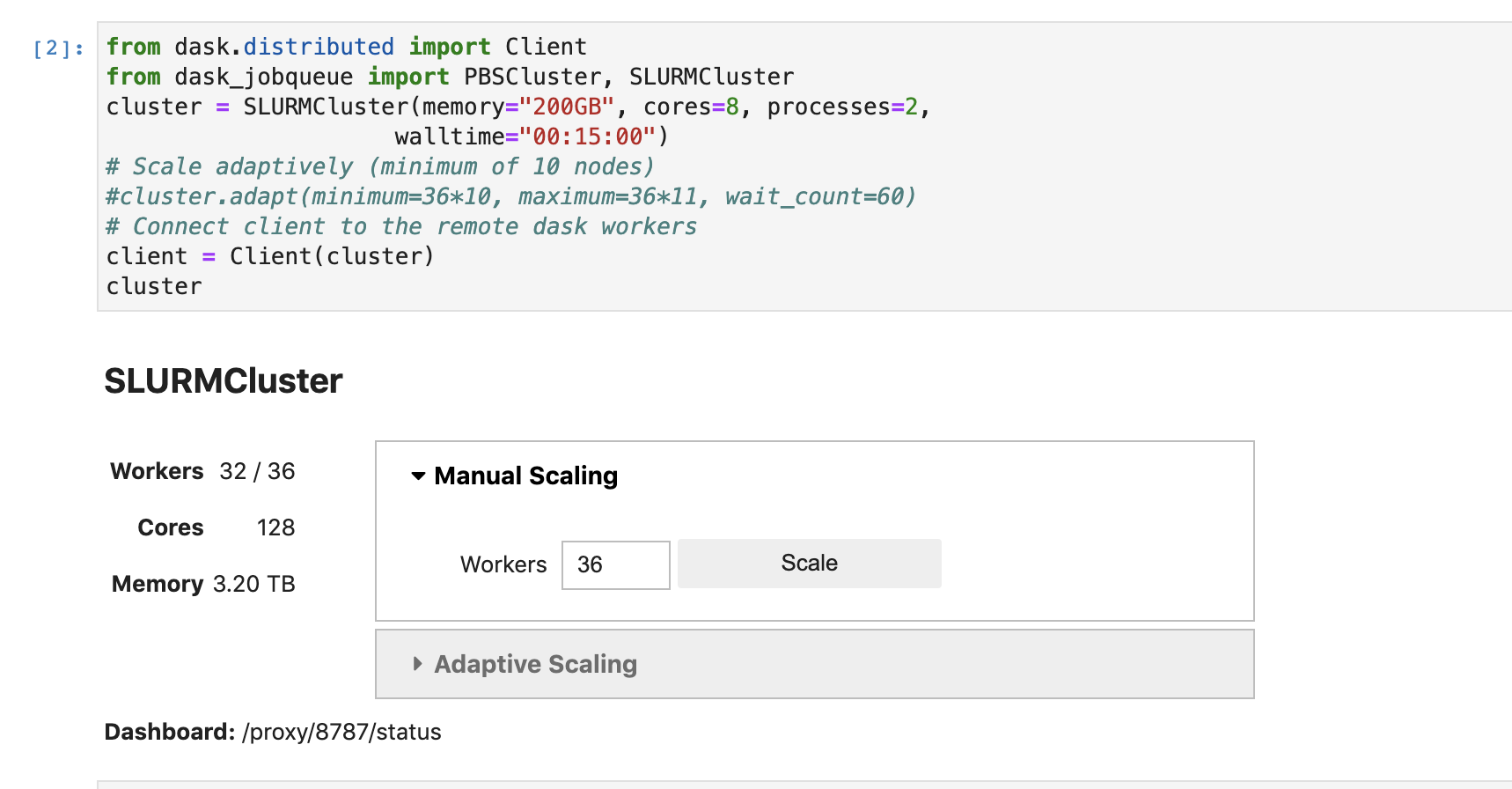The width and height of the screenshot is (1512, 789).
Task: Click the memory="200GB" argument in code
Action: coord(517,107)
